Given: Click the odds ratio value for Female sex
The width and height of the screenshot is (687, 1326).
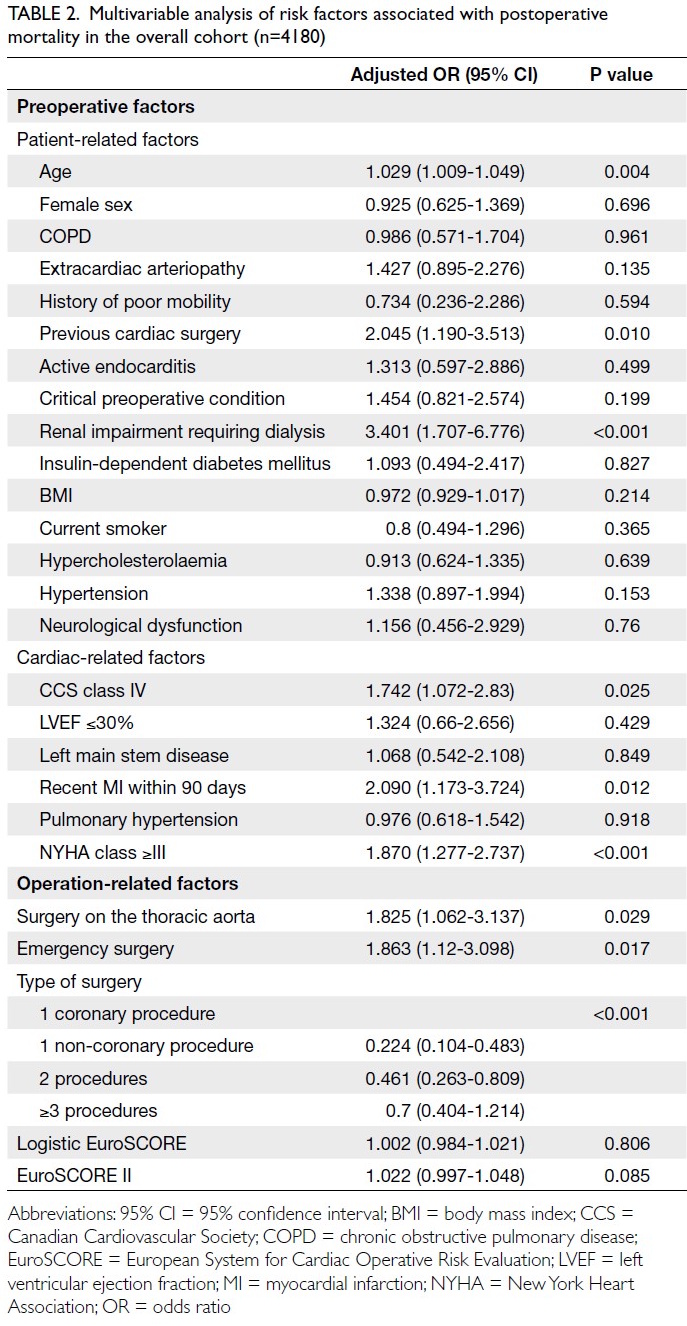Looking at the screenshot, I should [x=444, y=205].
